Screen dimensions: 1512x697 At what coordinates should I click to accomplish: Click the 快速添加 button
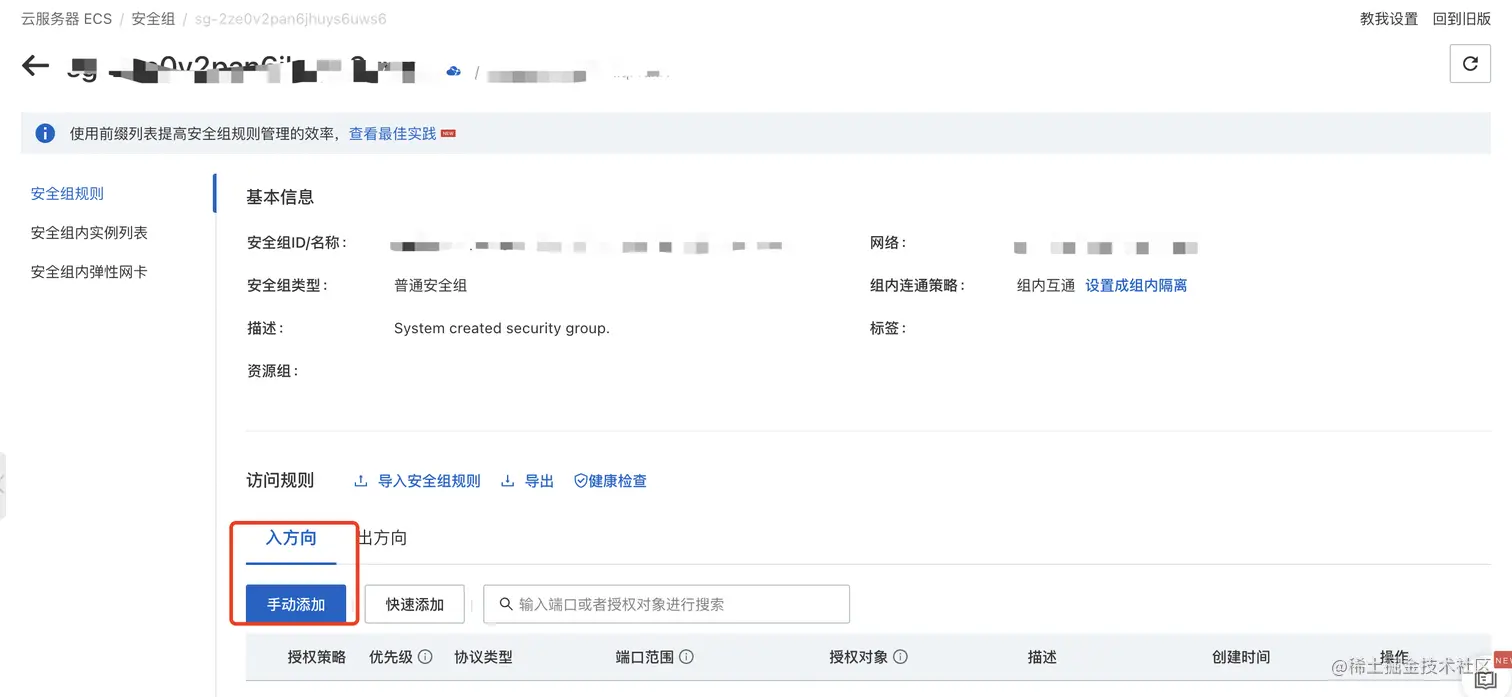[x=415, y=604]
